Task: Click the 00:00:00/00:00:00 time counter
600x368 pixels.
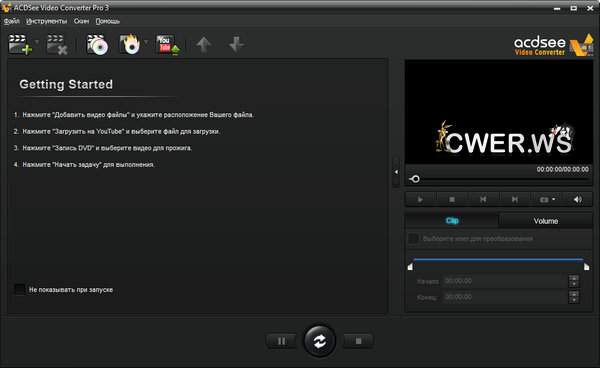Action: click(562, 169)
